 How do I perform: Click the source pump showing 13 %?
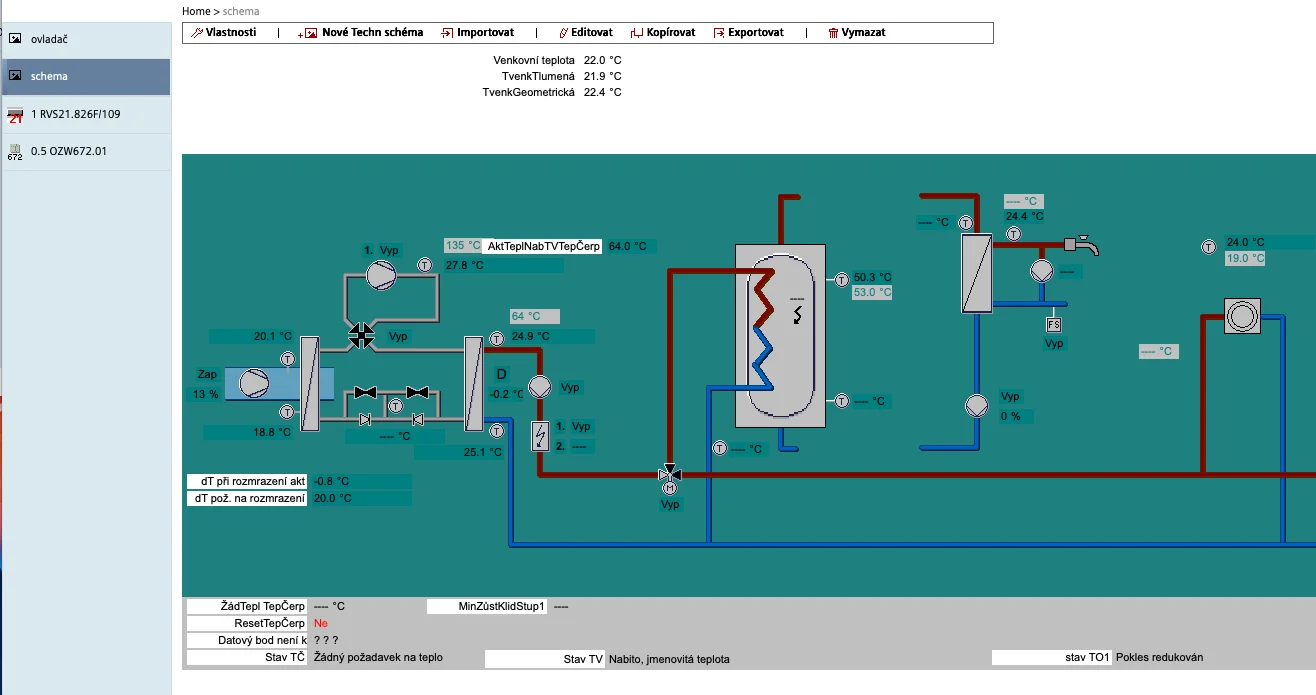[254, 383]
